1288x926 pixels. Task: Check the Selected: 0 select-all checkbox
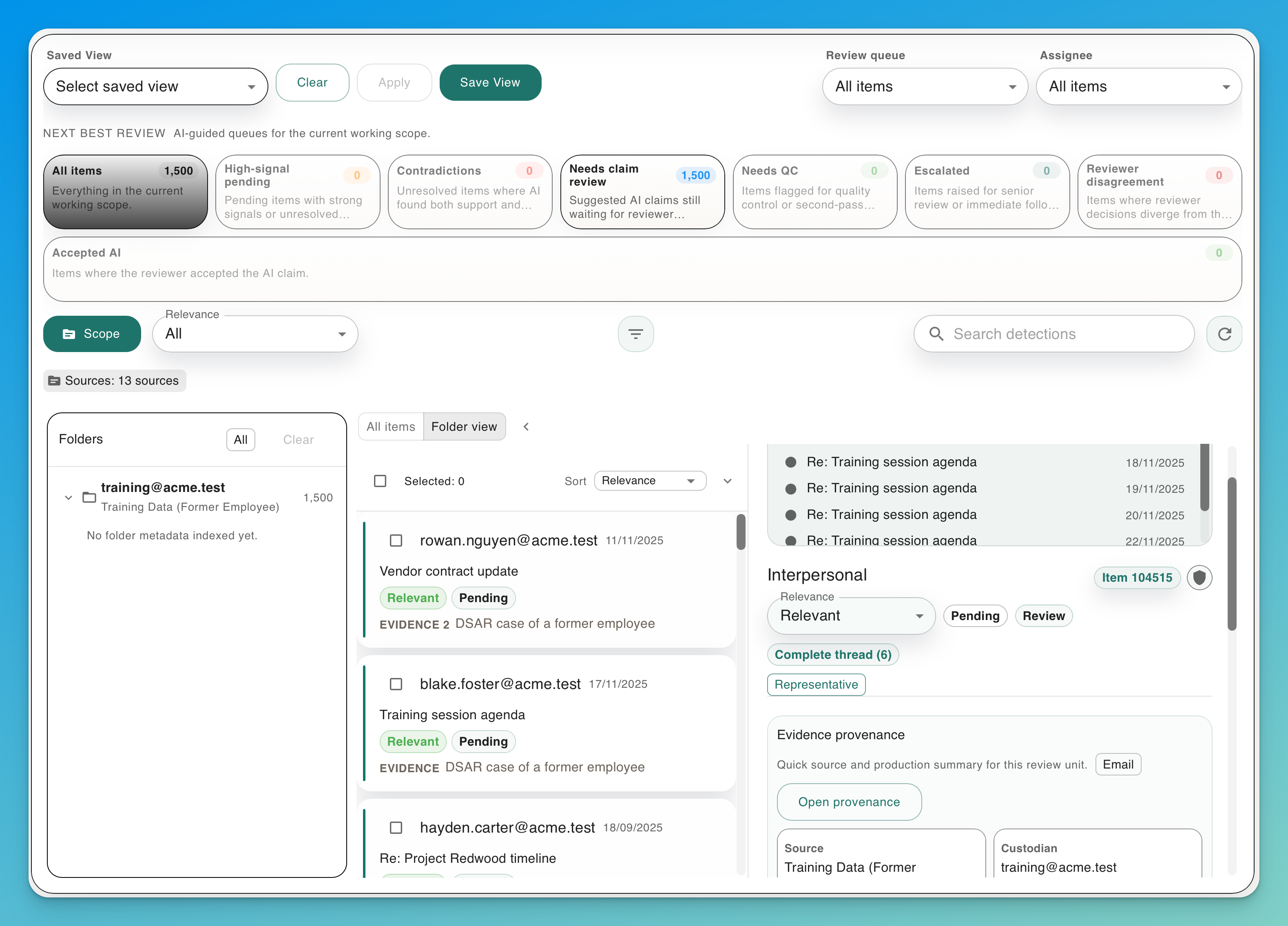tap(380, 481)
